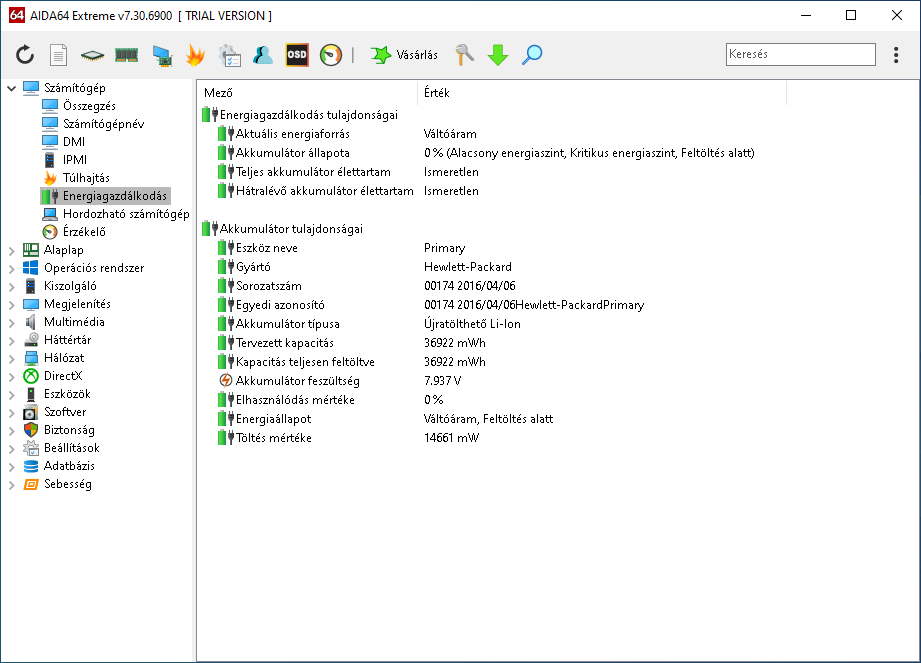Screen dimensions: 921x663
Task: Open the CPU chip toolbar icon
Action: point(93,55)
